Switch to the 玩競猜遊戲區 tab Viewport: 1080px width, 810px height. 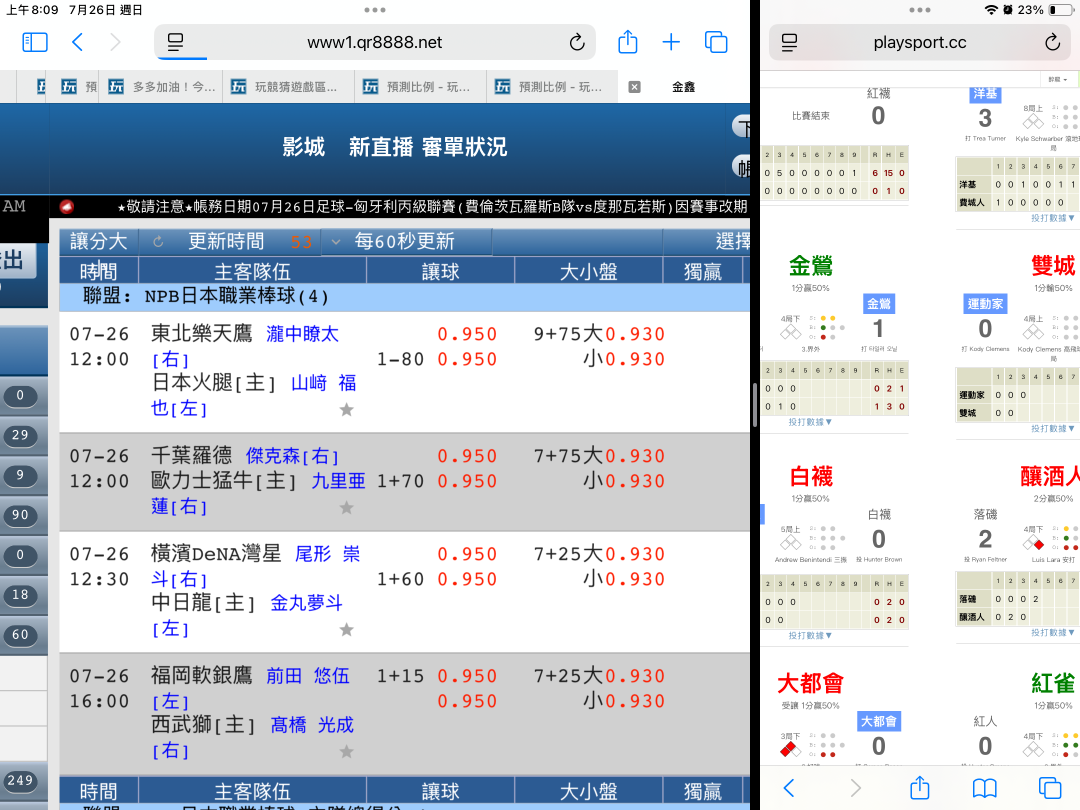click(287, 87)
